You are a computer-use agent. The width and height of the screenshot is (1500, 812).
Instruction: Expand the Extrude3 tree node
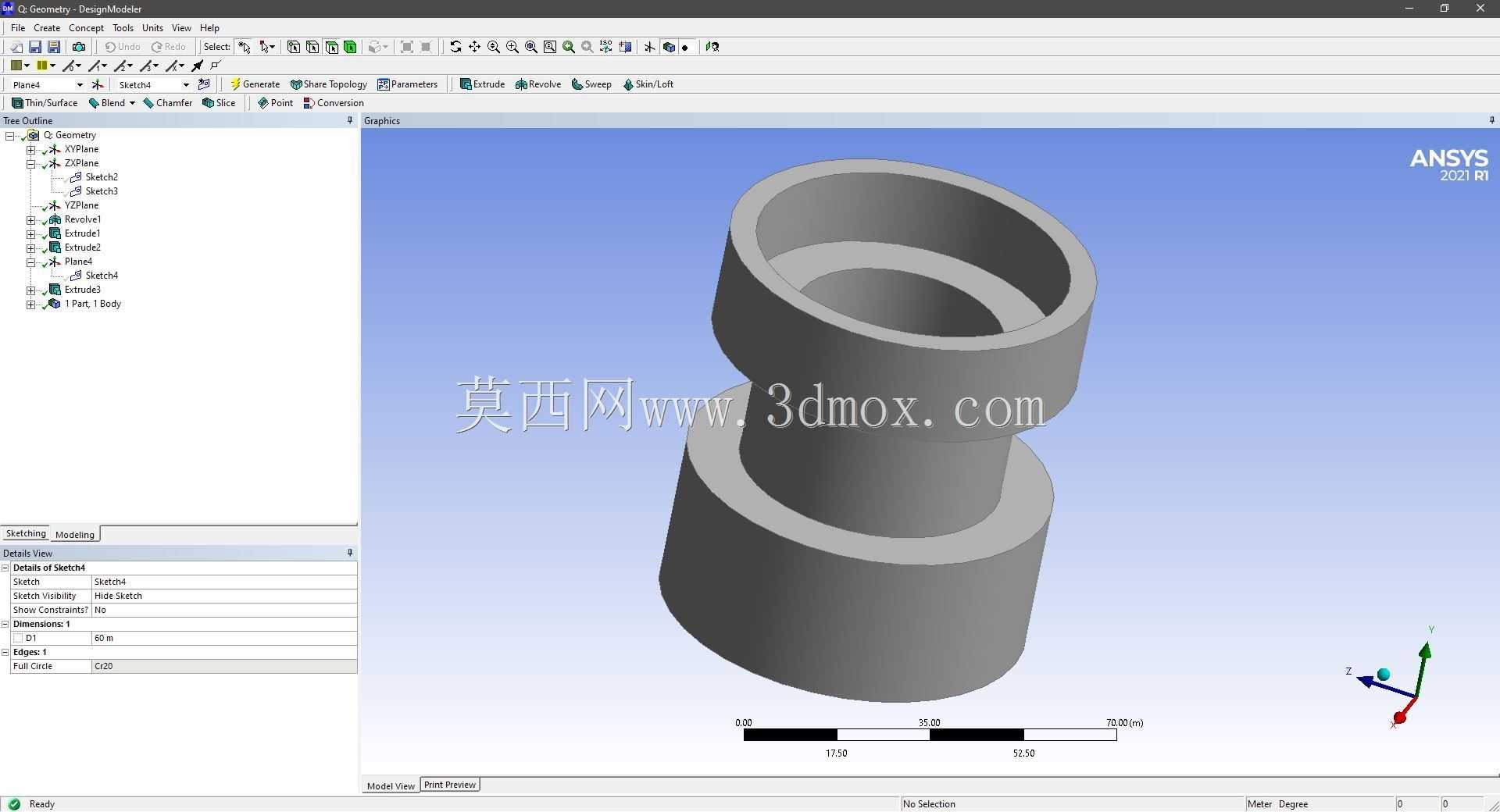[x=30, y=290]
